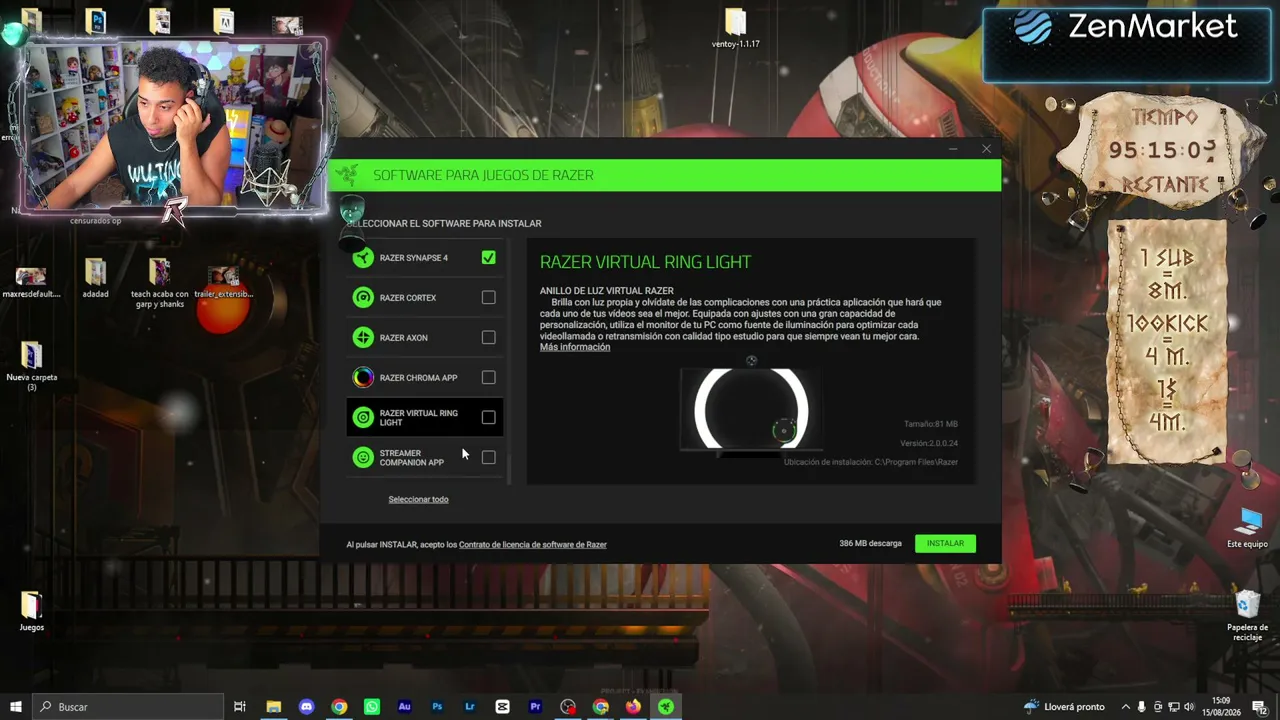Select the Razer Axon icon
Image resolution: width=1280 pixels, height=720 pixels.
[x=363, y=338]
